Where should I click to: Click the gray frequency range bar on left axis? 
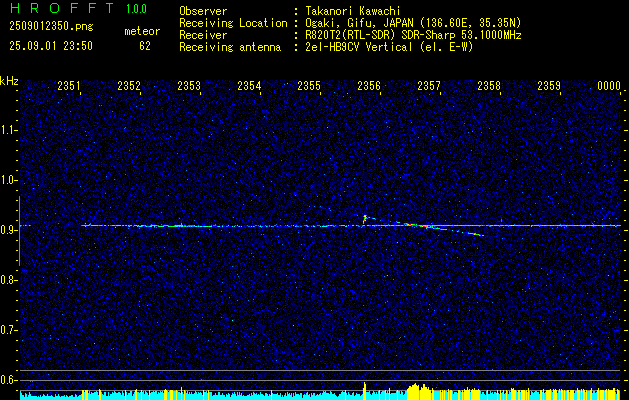[20, 231]
